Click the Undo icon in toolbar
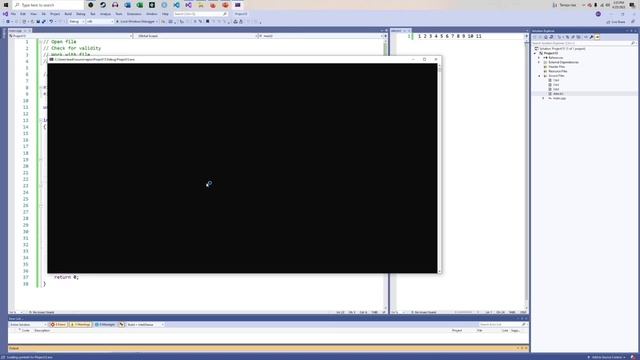The image size is (640, 360). (51, 22)
